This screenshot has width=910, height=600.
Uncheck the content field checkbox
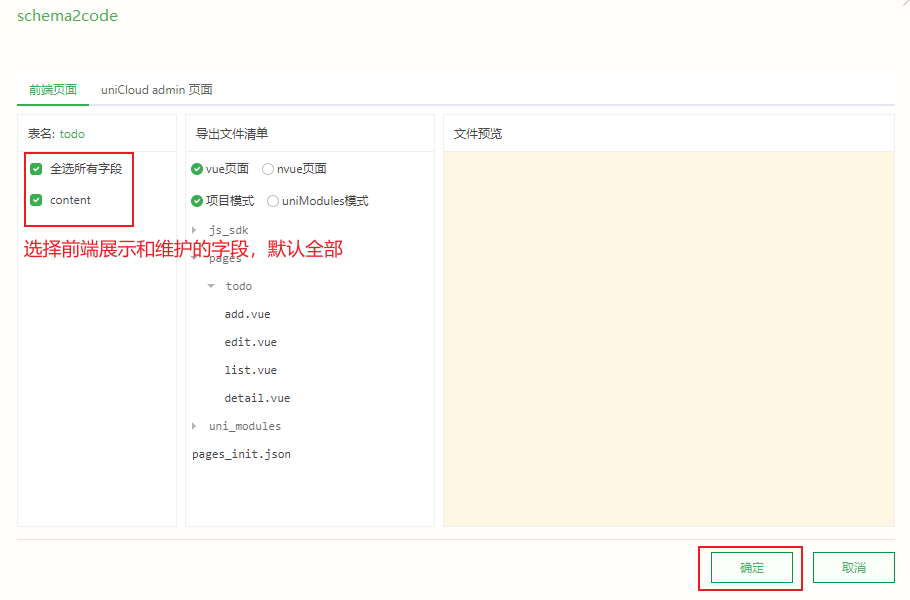pyautogui.click(x=38, y=199)
